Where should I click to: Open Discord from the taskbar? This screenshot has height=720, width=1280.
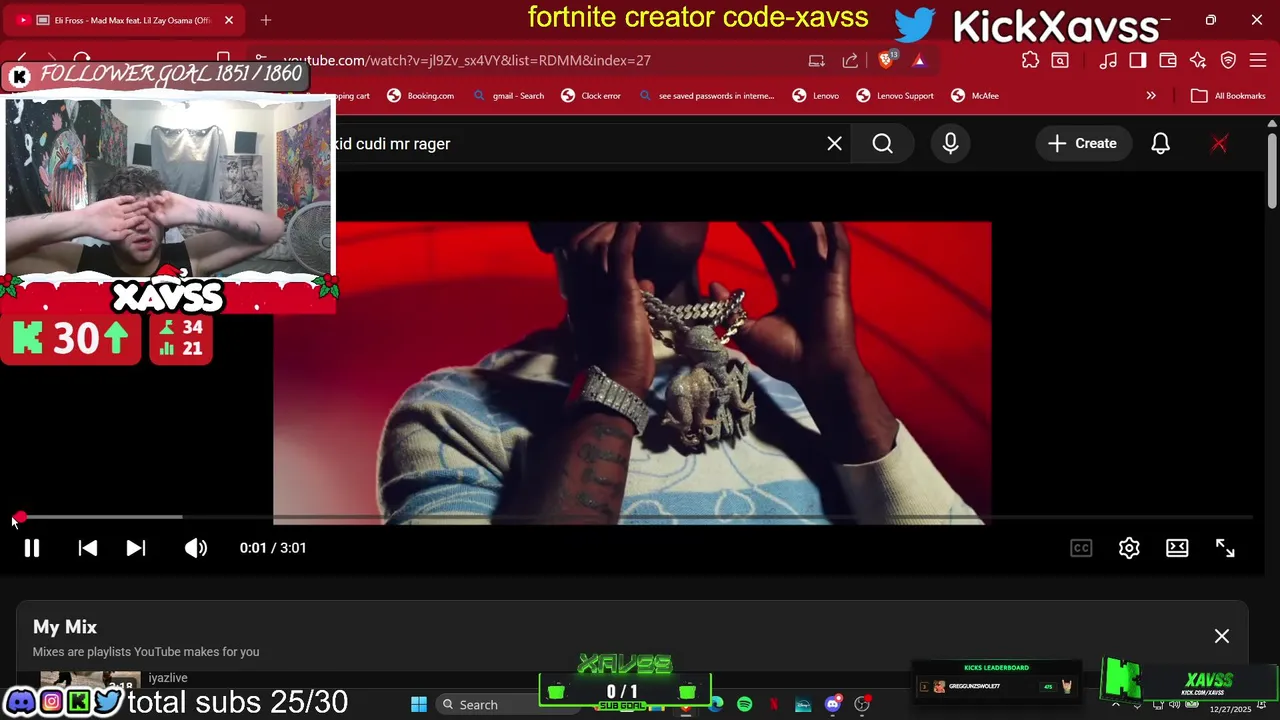coord(833,704)
